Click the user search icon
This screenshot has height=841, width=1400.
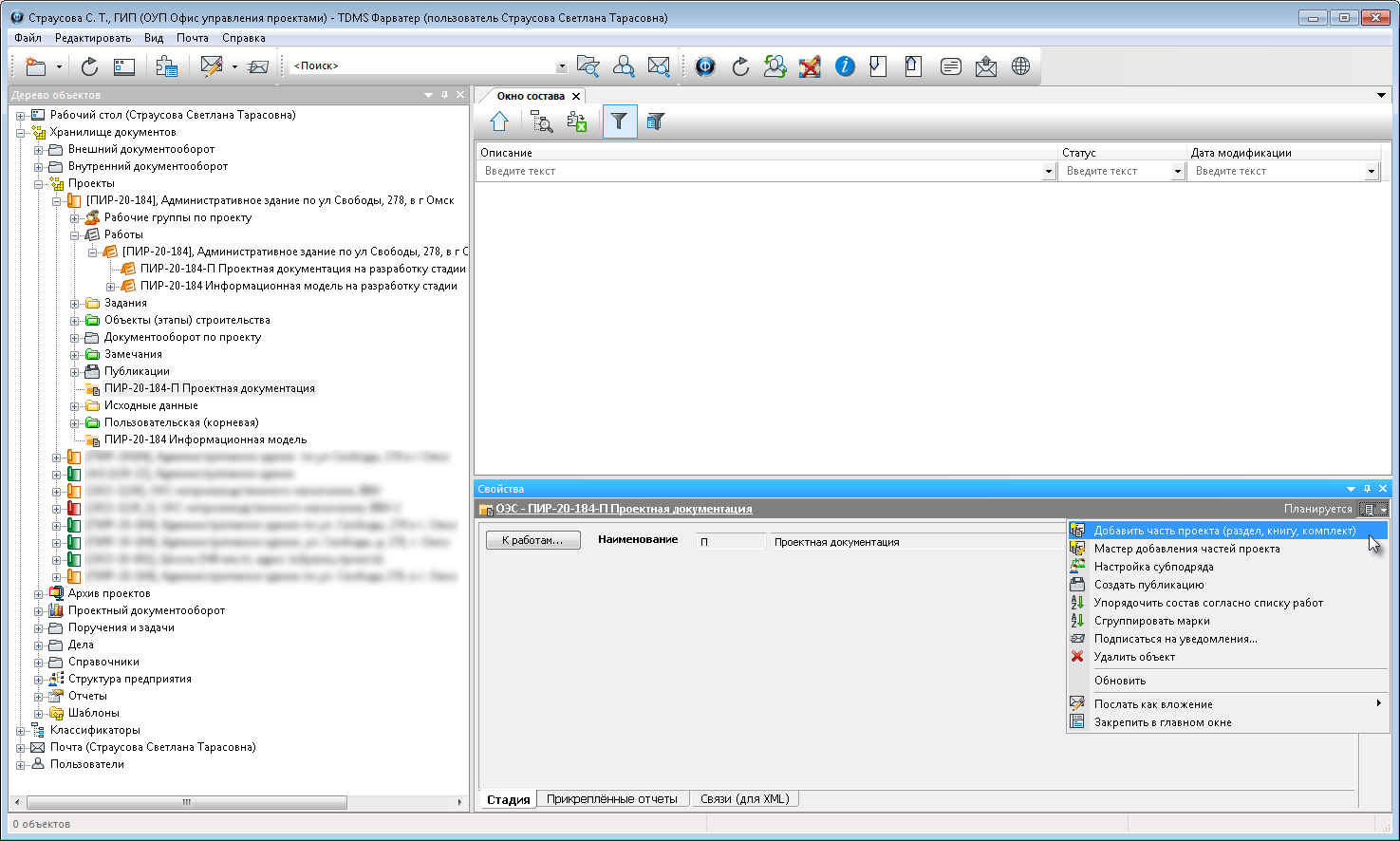click(x=624, y=66)
